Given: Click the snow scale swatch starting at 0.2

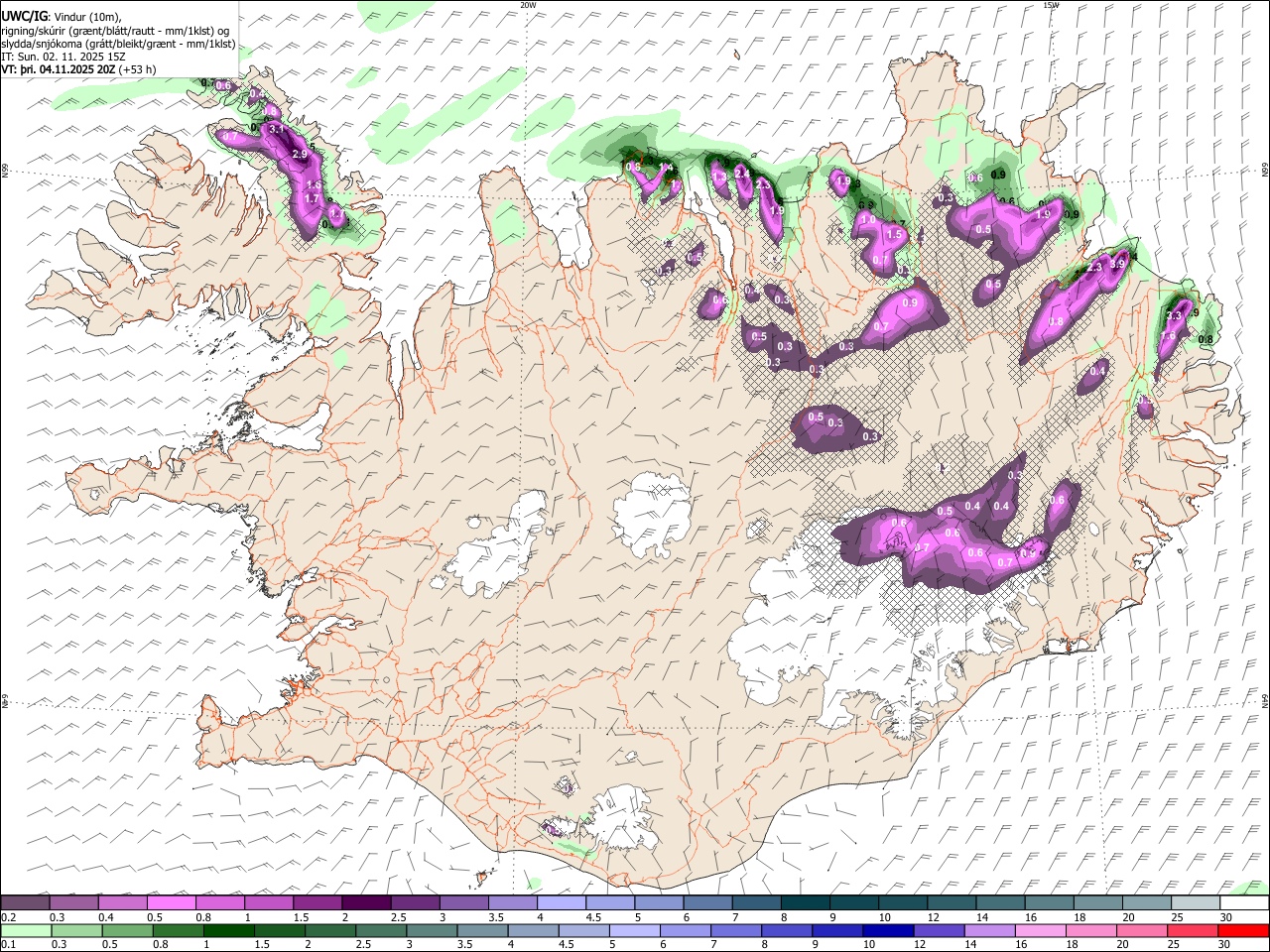Looking at the screenshot, I should pos(25,902).
